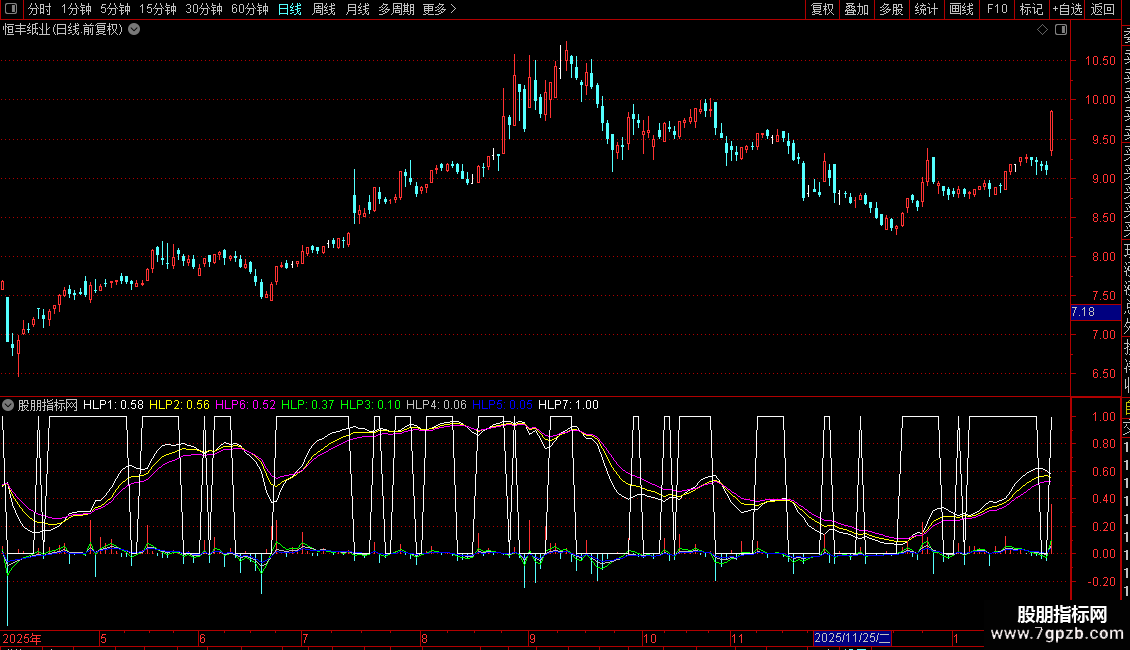Expand the 更多 periods menu
The image size is (1130, 650).
tap(439, 10)
